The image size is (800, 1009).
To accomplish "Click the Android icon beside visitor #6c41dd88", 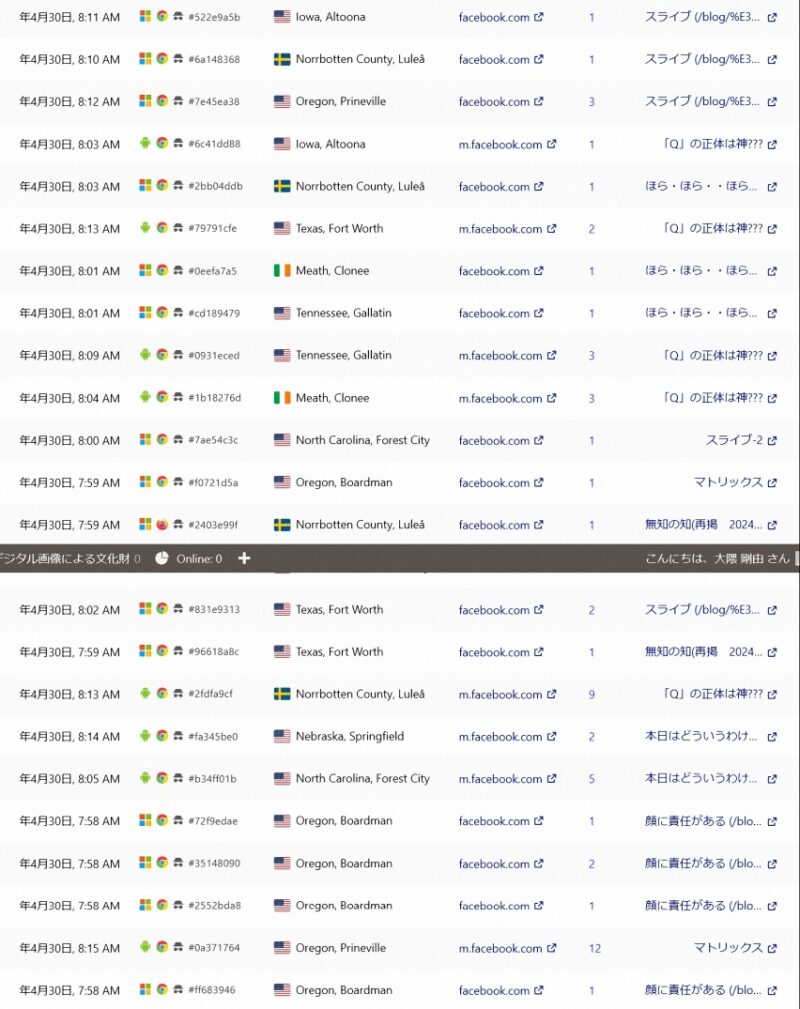I will coord(145,144).
